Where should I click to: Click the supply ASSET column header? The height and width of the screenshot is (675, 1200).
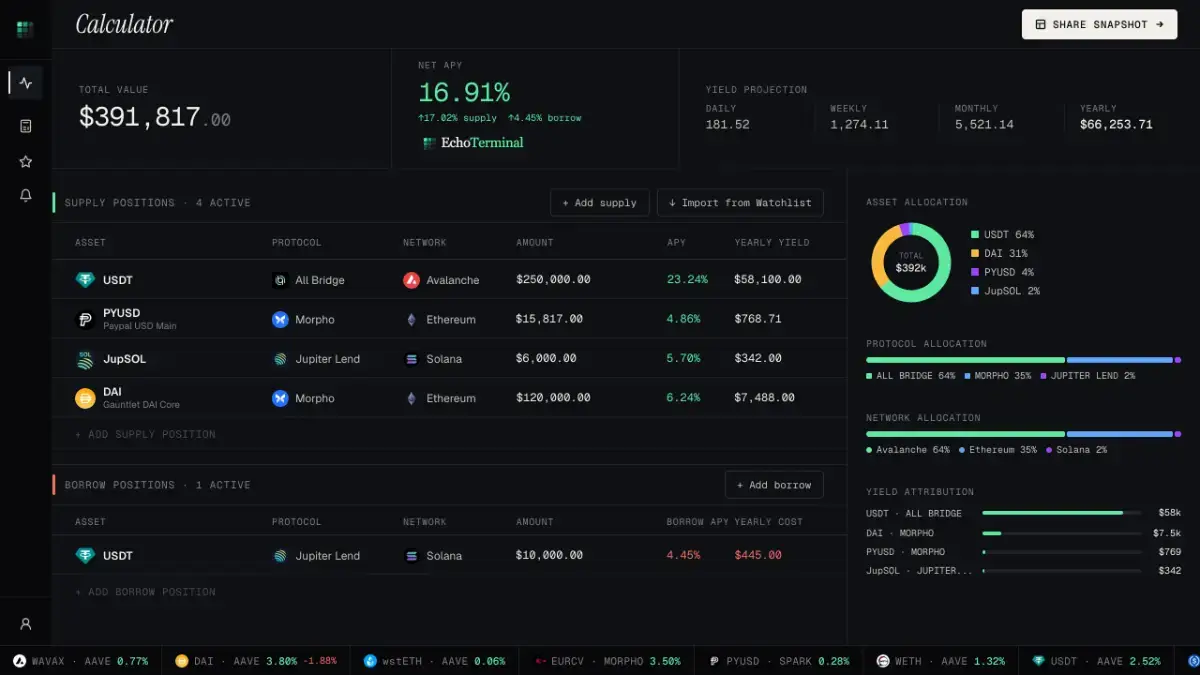90,243
